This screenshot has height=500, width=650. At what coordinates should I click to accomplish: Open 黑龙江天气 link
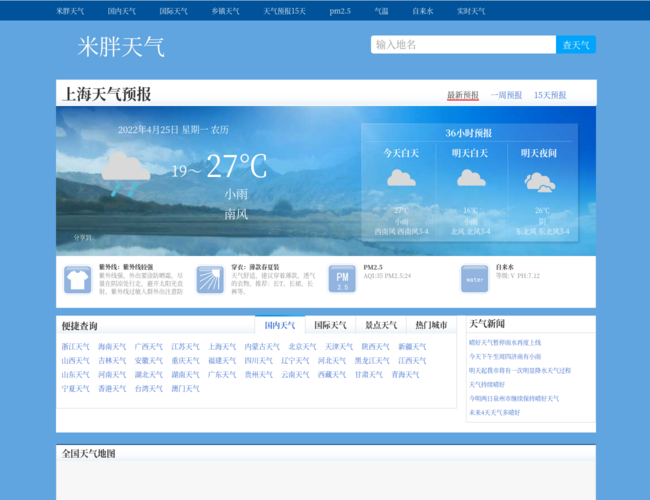[372, 361]
